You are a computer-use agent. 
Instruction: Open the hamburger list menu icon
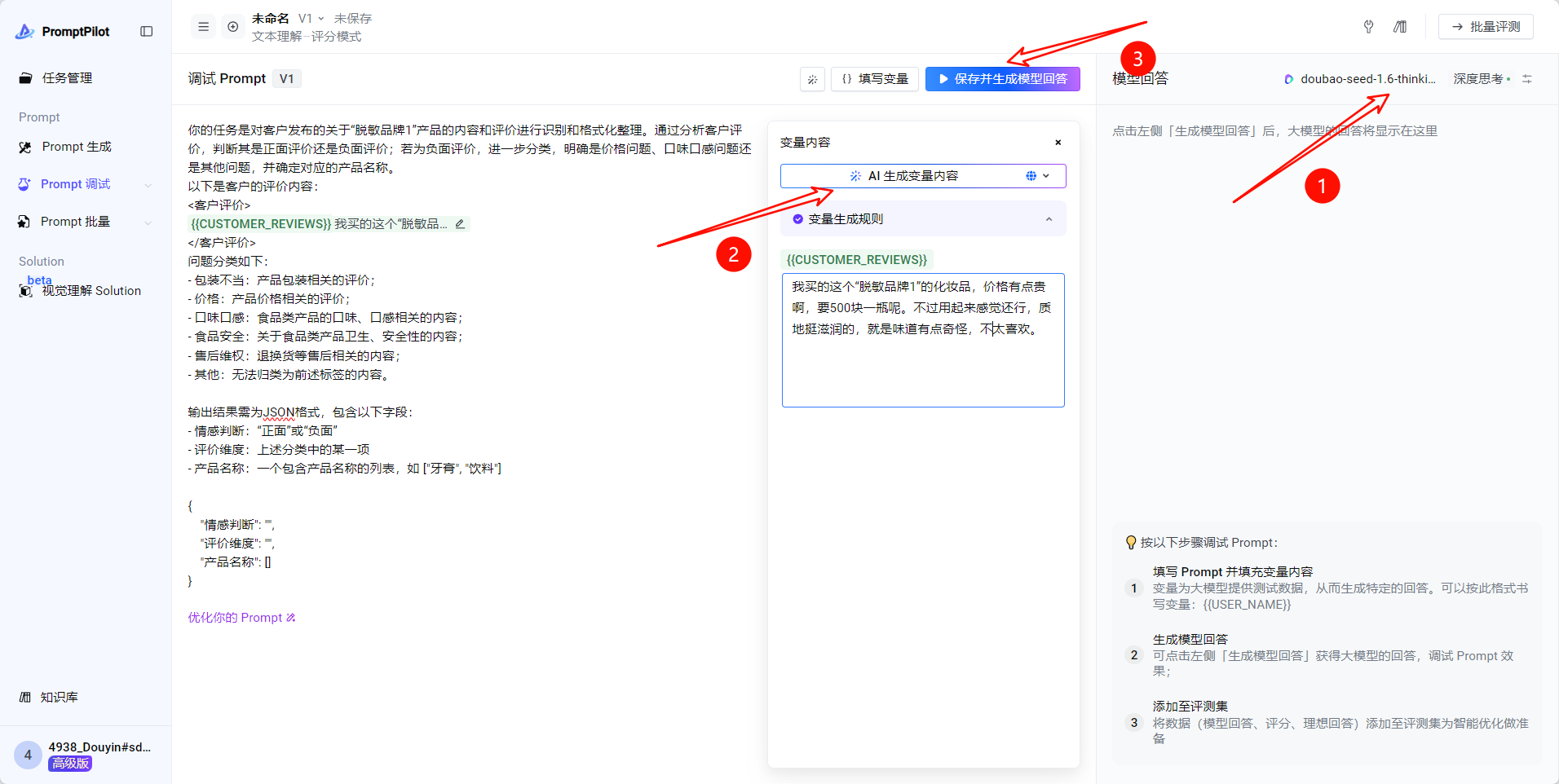[x=204, y=27]
